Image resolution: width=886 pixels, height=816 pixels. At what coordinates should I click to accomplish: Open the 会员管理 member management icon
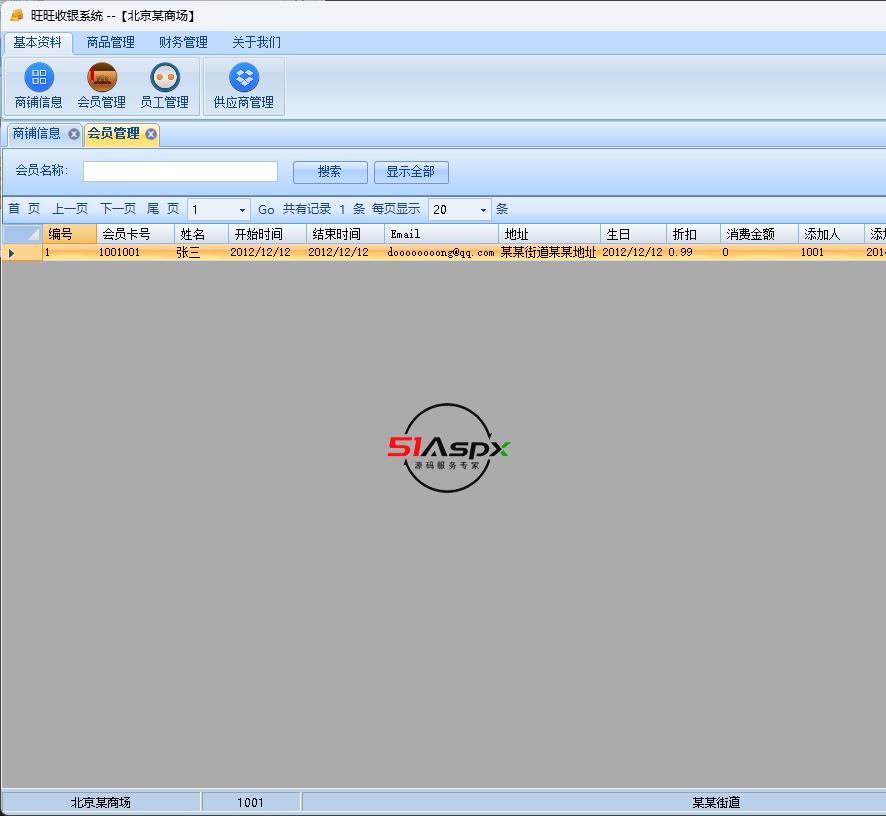click(102, 86)
